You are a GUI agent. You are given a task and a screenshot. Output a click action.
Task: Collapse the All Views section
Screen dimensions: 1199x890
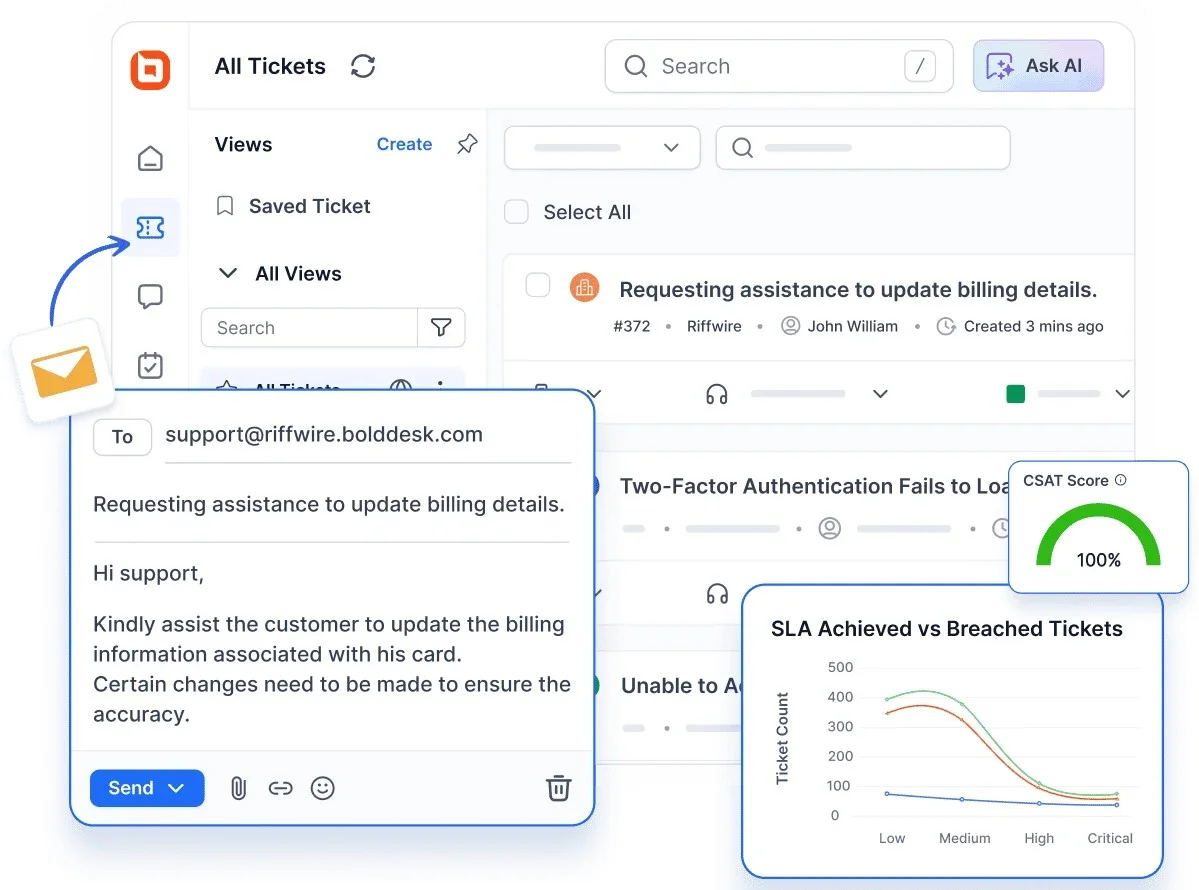click(228, 273)
